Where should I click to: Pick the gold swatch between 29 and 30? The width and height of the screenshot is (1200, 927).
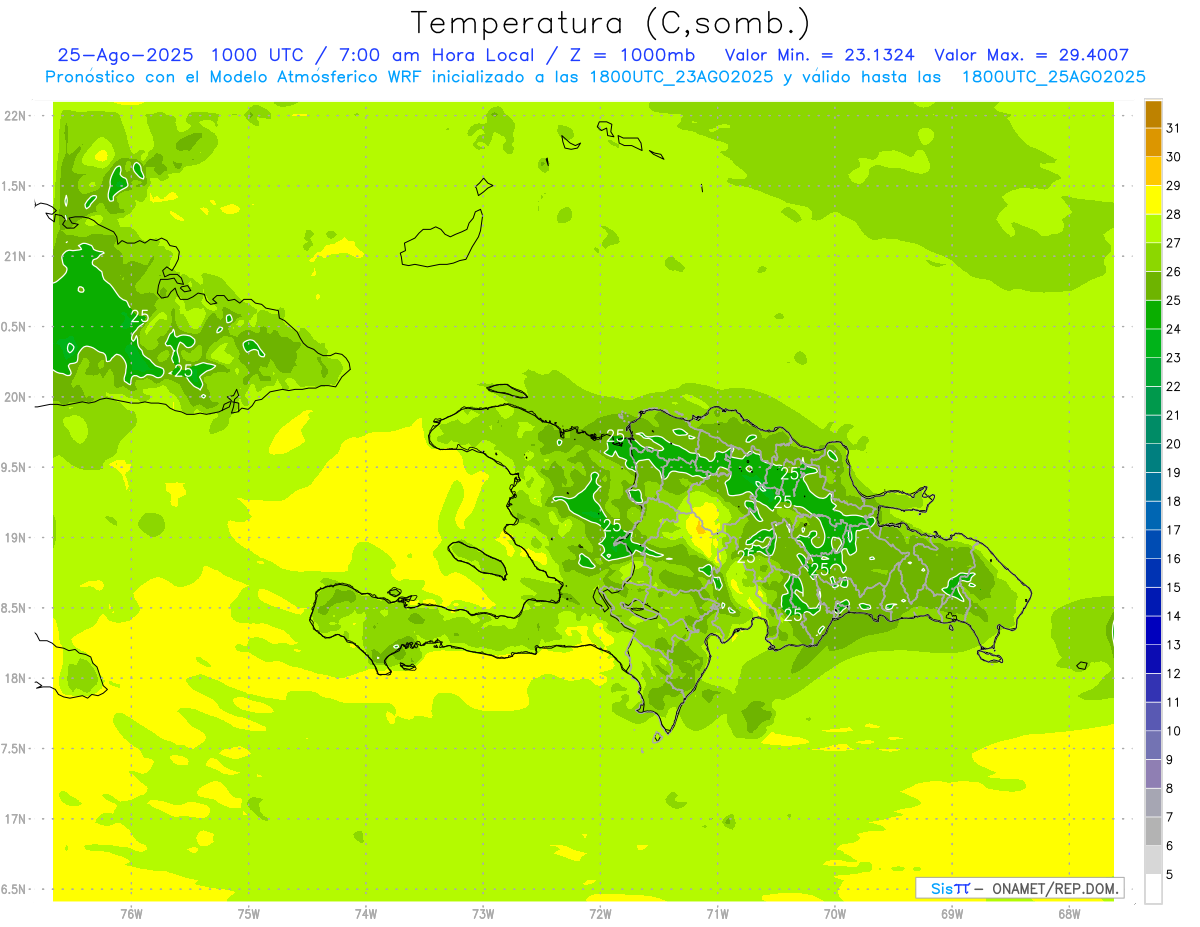[1153, 171]
